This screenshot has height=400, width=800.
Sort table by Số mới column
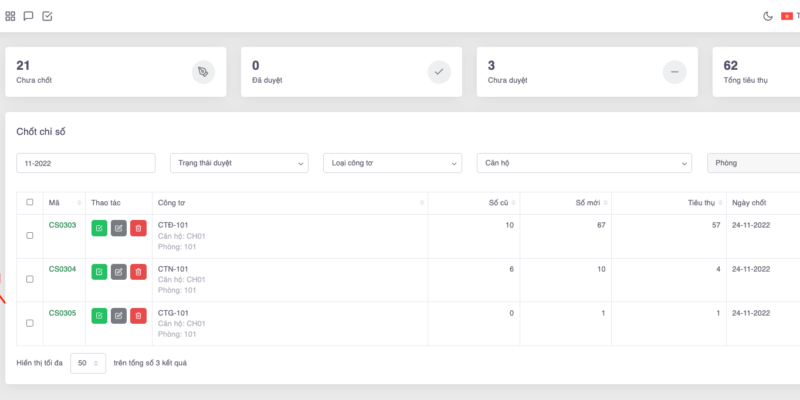point(567,202)
